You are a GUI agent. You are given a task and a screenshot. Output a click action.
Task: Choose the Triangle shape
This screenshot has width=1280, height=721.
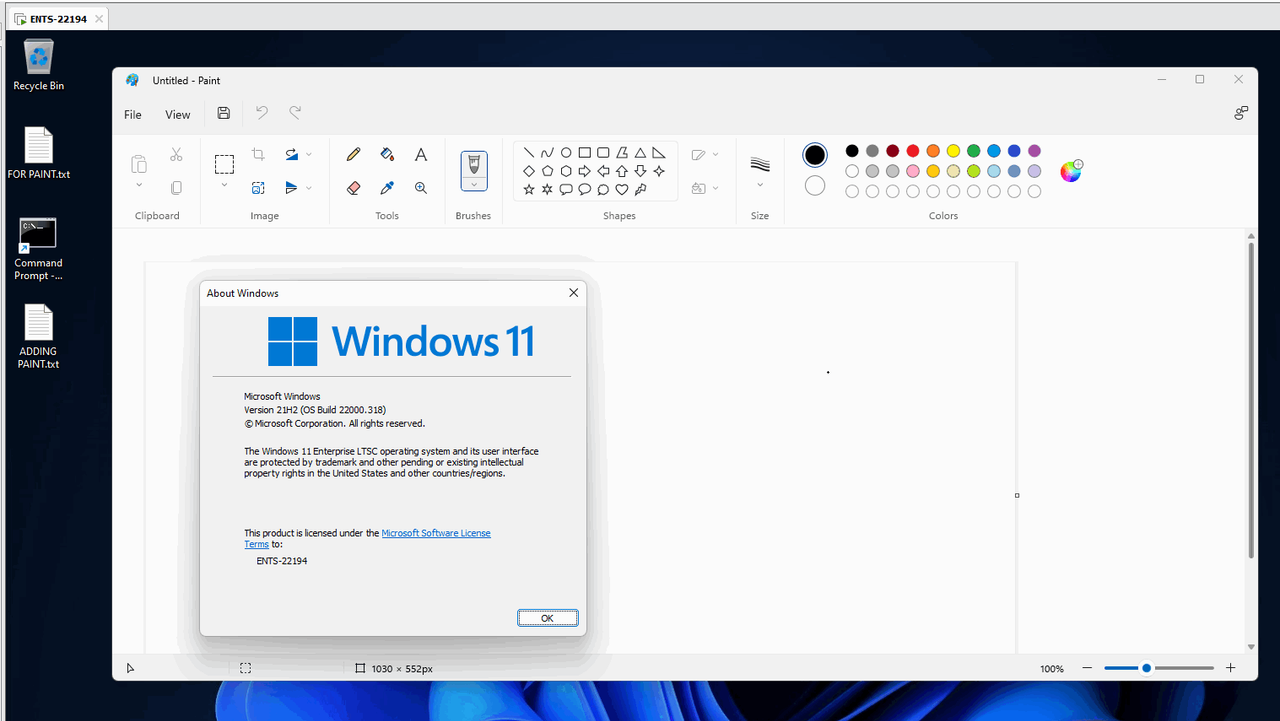pyautogui.click(x=640, y=153)
